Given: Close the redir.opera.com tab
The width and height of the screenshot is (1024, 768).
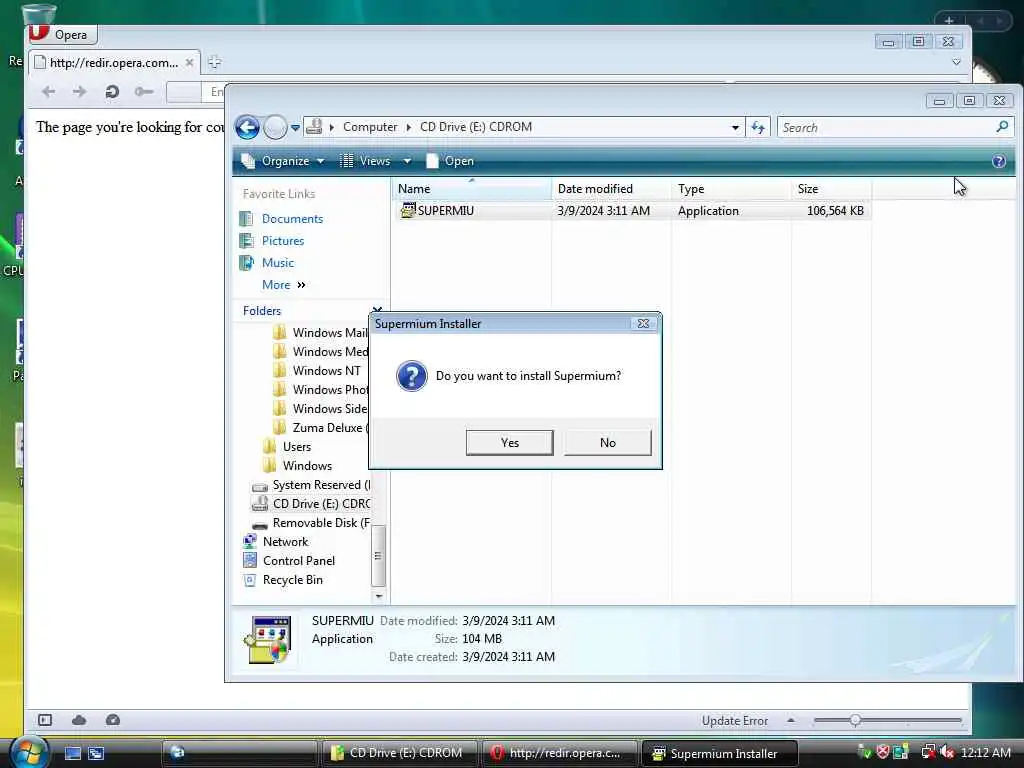Looking at the screenshot, I should click(x=189, y=63).
